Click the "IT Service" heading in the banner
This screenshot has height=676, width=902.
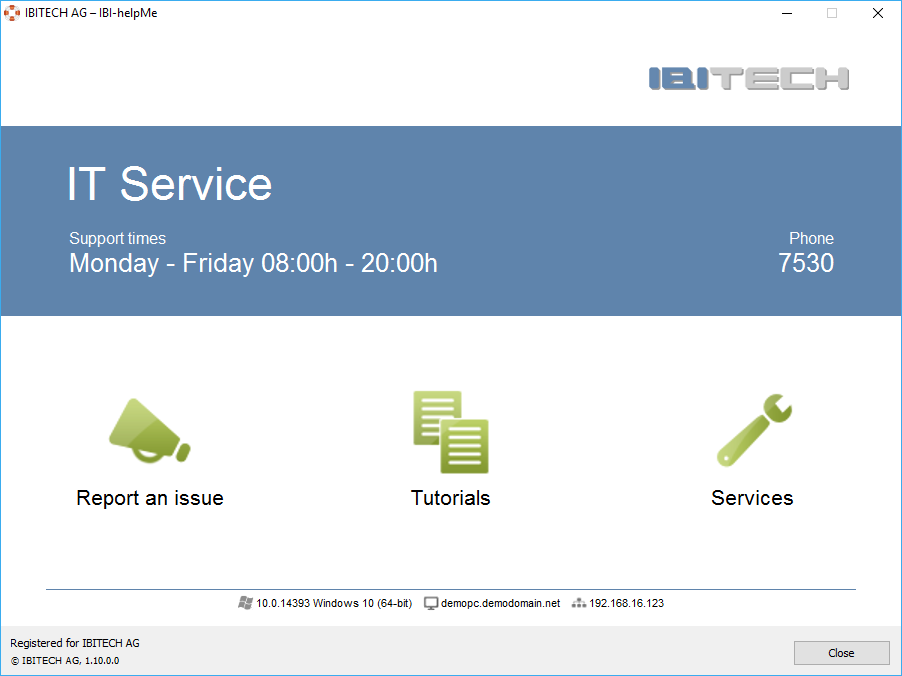pos(169,184)
